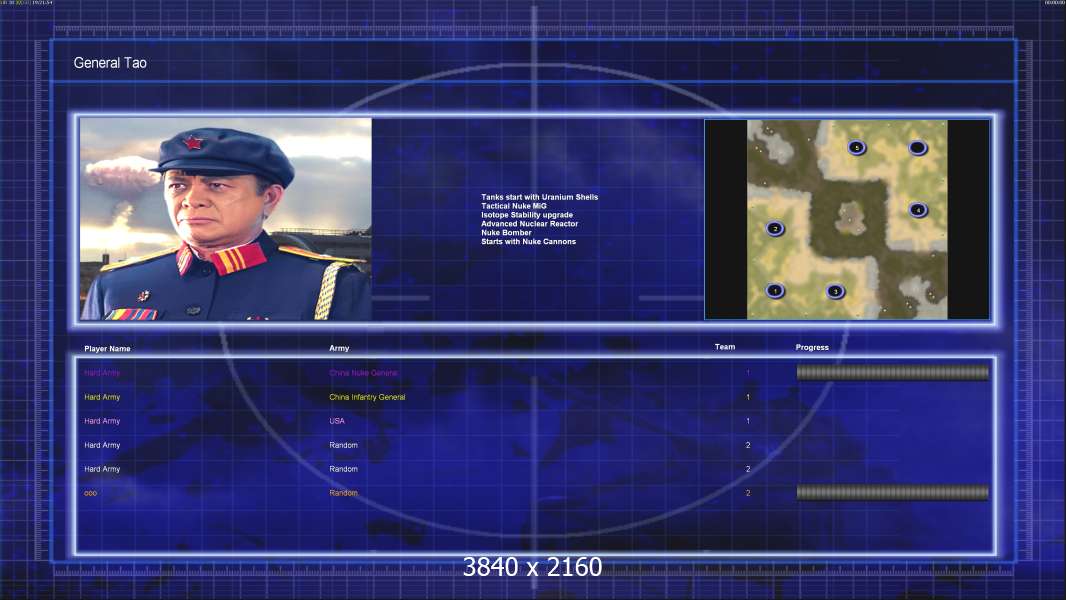Pick start position marker 3 on map
The height and width of the screenshot is (600, 1066).
point(836,292)
